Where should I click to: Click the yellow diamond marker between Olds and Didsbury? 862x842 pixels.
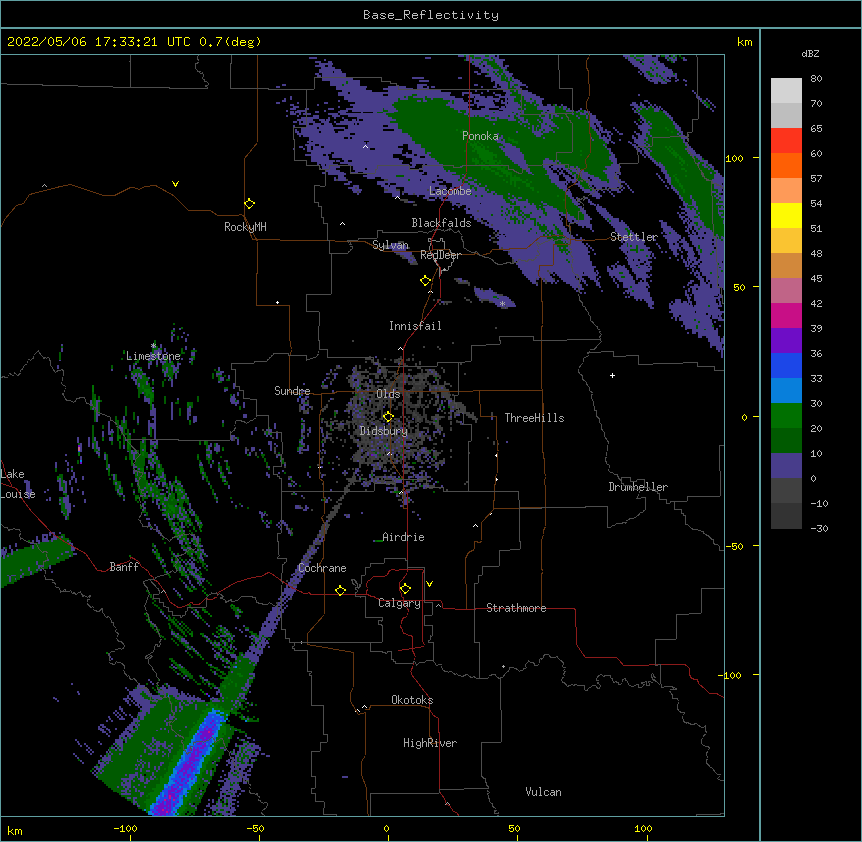pyautogui.click(x=388, y=417)
